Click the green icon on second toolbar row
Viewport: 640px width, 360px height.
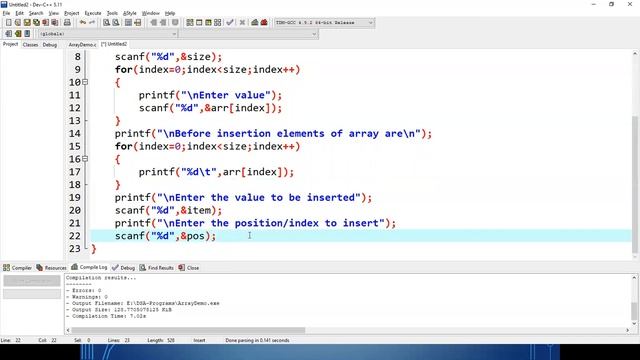coord(18,33)
